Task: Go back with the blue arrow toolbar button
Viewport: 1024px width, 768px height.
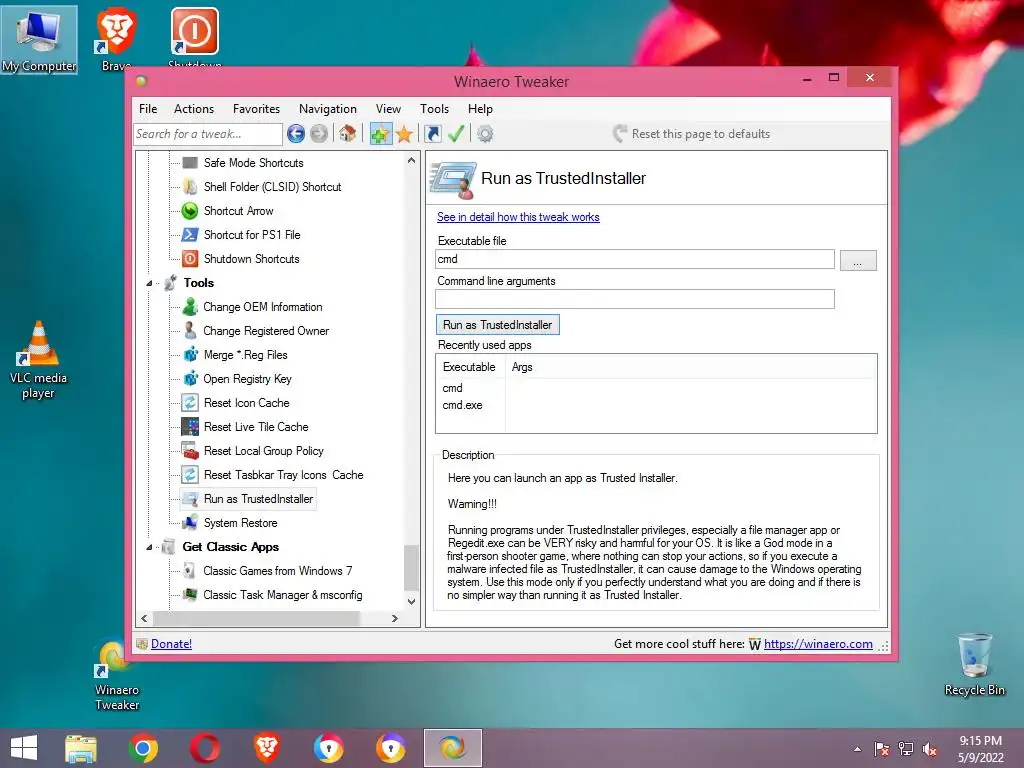Action: tap(296, 134)
